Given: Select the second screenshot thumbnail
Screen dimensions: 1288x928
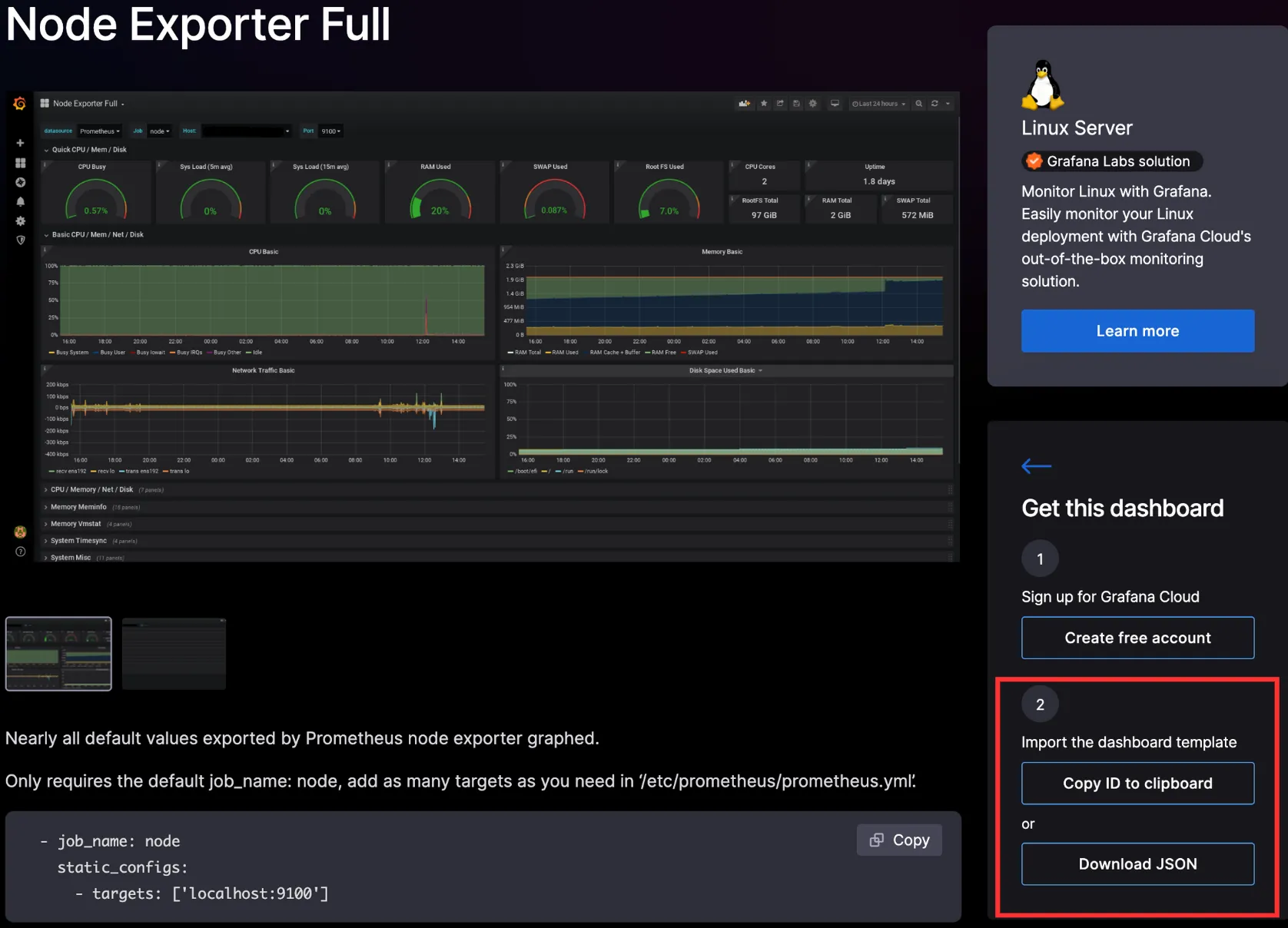Looking at the screenshot, I should (174, 654).
